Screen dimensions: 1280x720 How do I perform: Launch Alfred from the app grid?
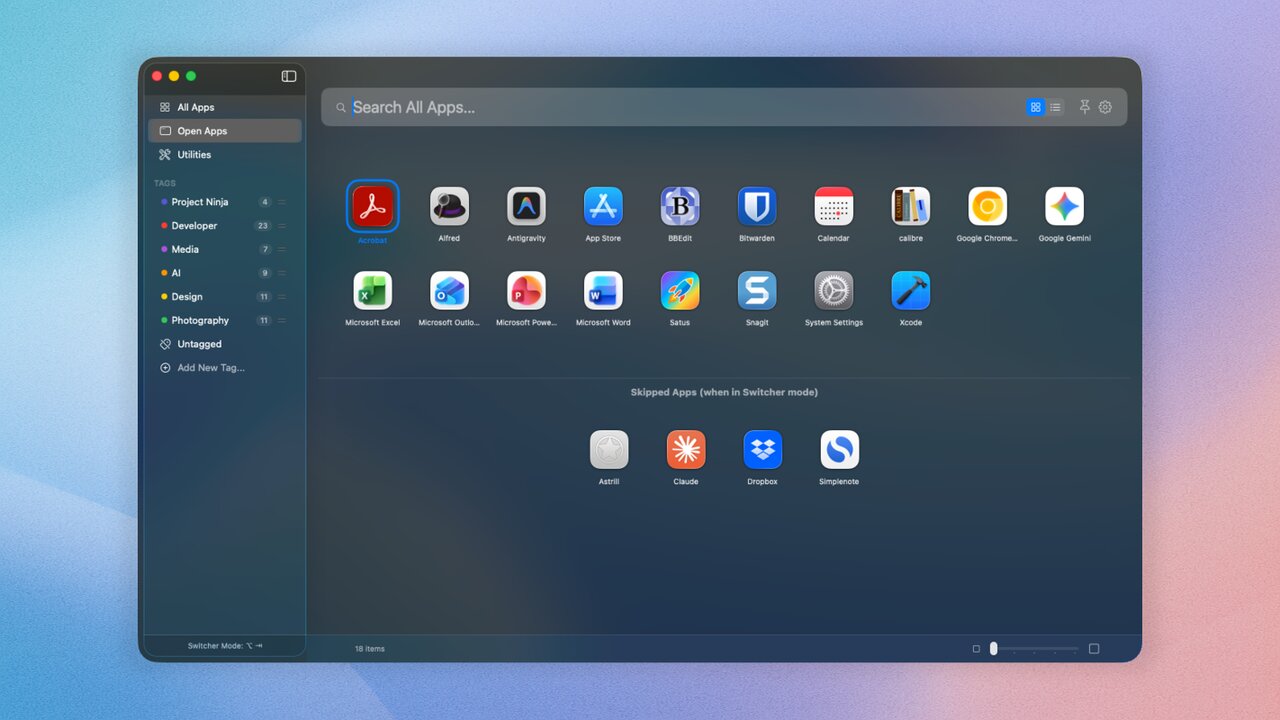(449, 206)
